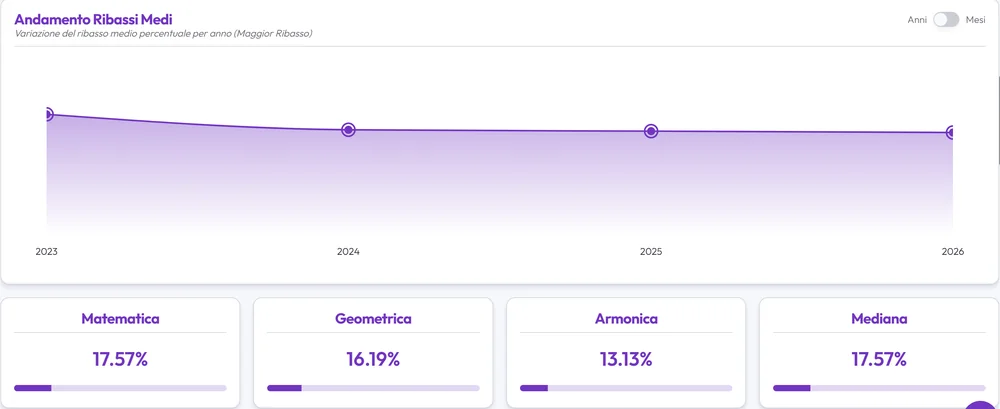The image size is (1000, 409).
Task: Click the purple floating button at bottom-right corner
Action: [x=981, y=405]
